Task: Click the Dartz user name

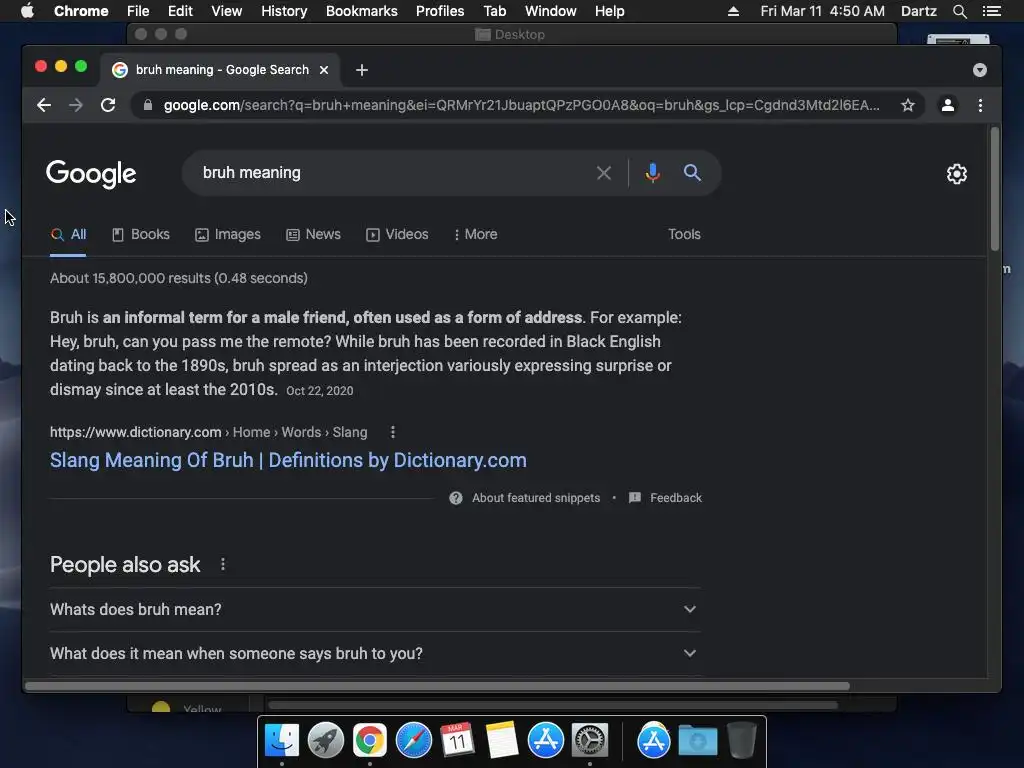Action: [x=919, y=11]
